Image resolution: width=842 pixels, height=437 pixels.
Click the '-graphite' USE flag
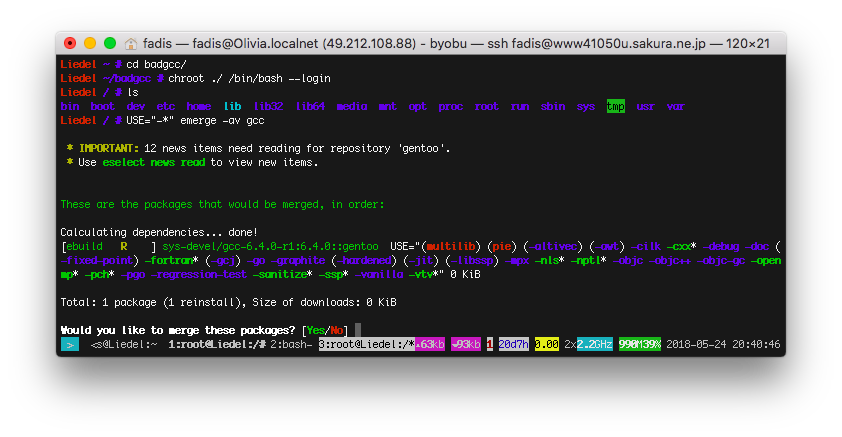pyautogui.click(x=298, y=260)
